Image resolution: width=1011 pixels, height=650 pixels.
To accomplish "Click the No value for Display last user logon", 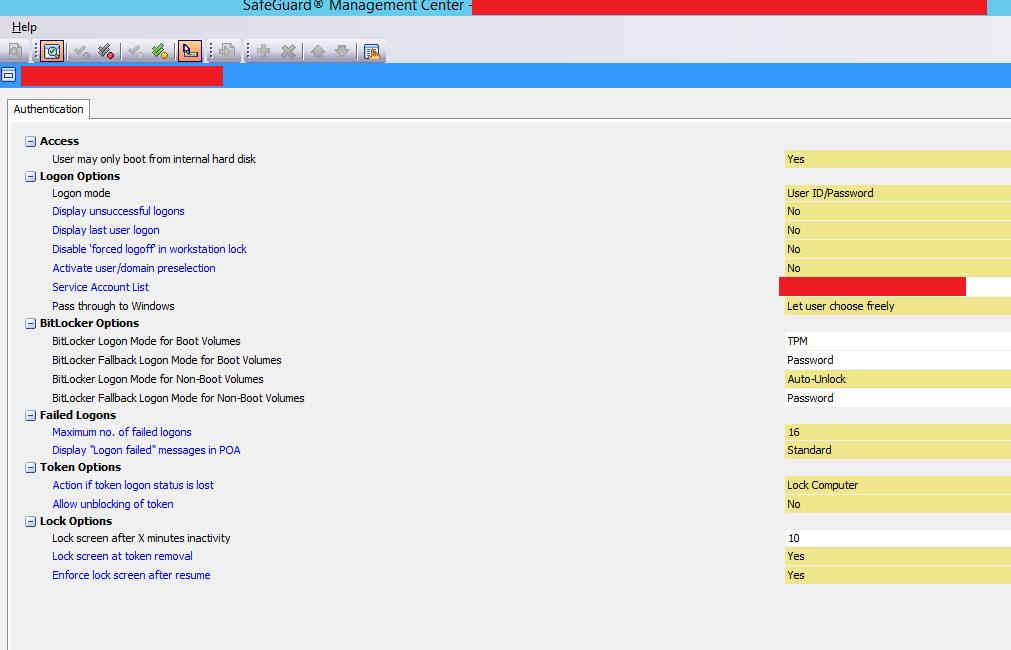I will point(898,230).
